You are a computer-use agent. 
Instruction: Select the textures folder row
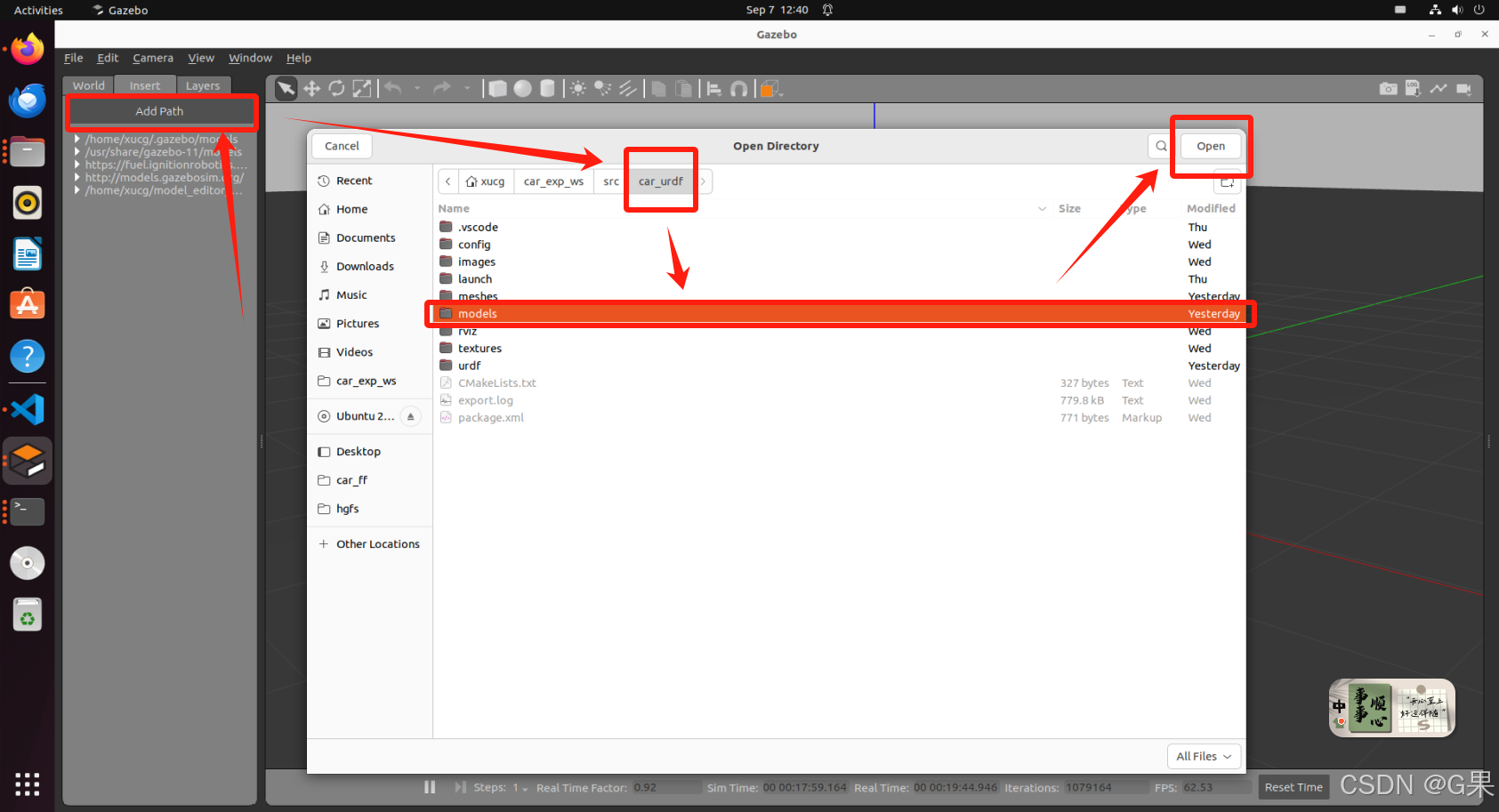click(x=840, y=349)
